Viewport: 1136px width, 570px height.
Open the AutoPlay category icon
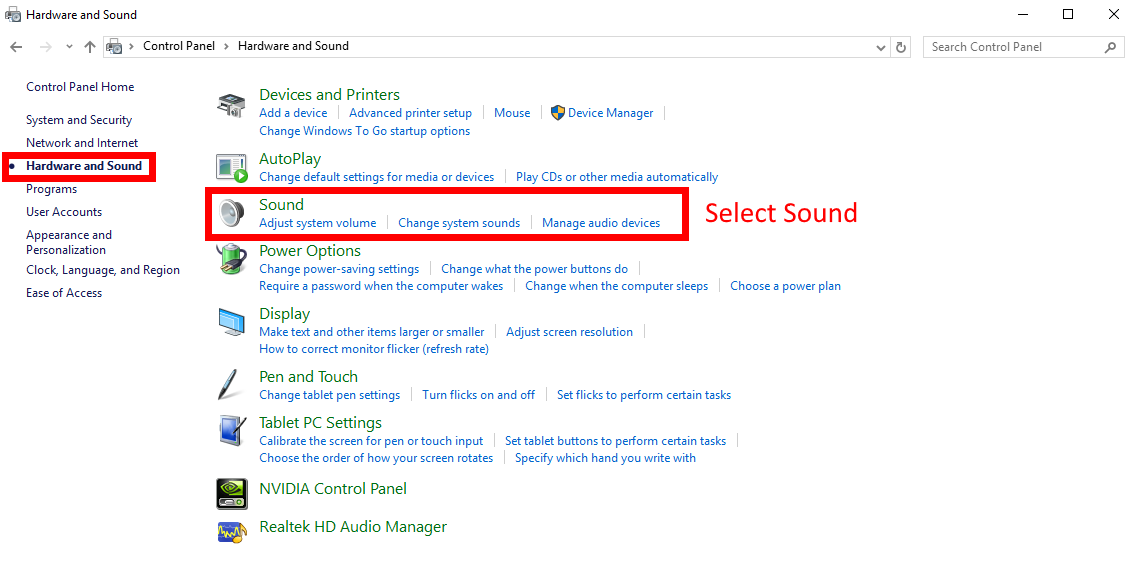[232, 168]
